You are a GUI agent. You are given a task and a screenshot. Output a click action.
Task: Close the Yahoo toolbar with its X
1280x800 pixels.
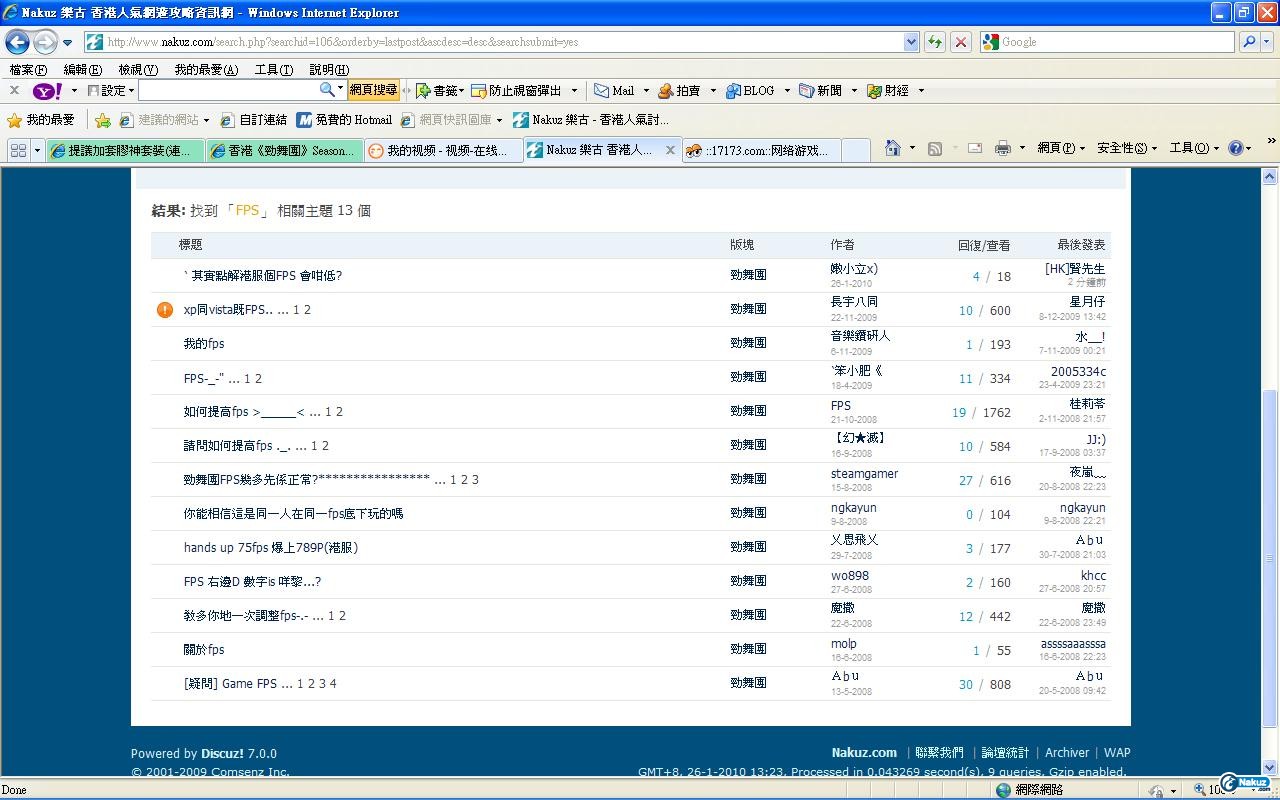coord(14,90)
